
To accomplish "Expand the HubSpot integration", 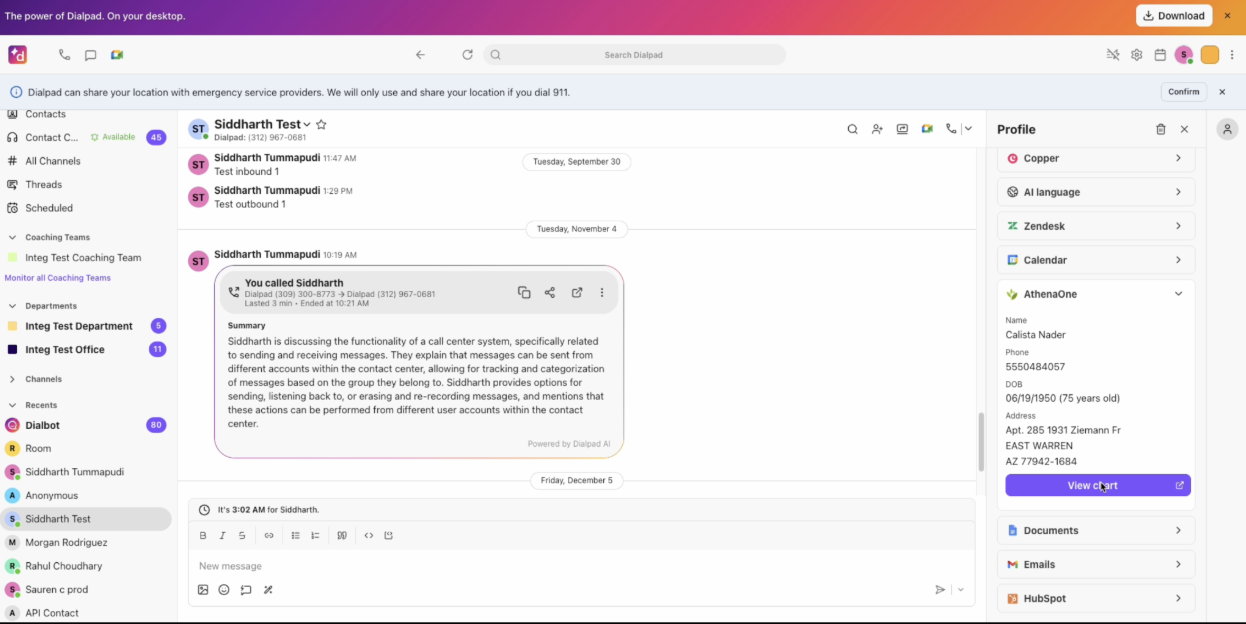I will point(1096,598).
